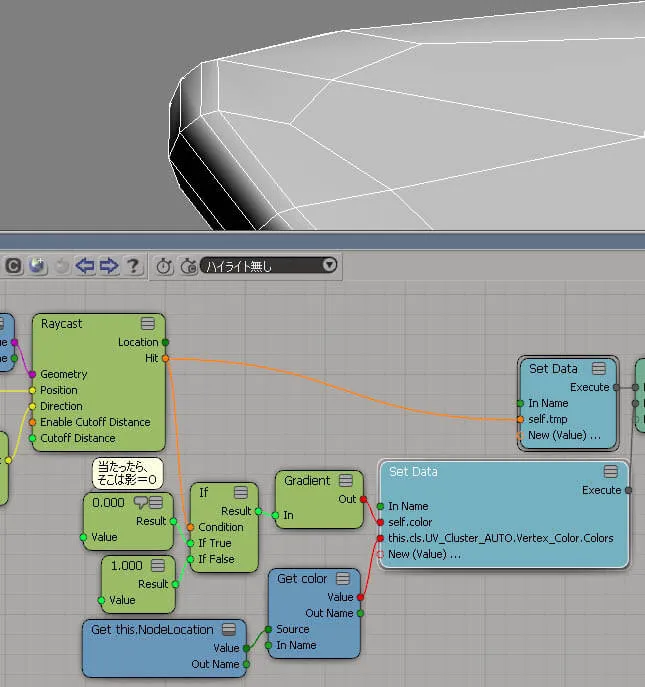Toggle the Get this.NodeLocation collapse icon
This screenshot has height=687, width=645.
click(229, 630)
